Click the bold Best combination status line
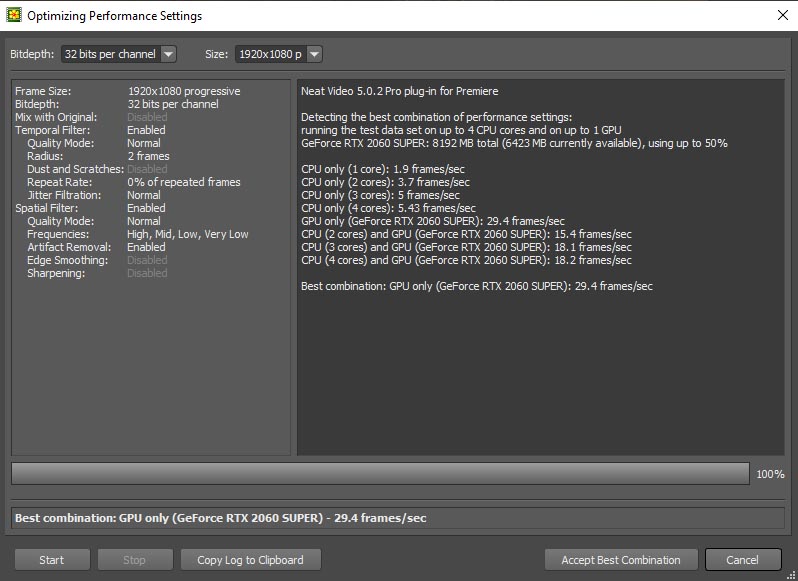This screenshot has width=798, height=581. (x=220, y=518)
